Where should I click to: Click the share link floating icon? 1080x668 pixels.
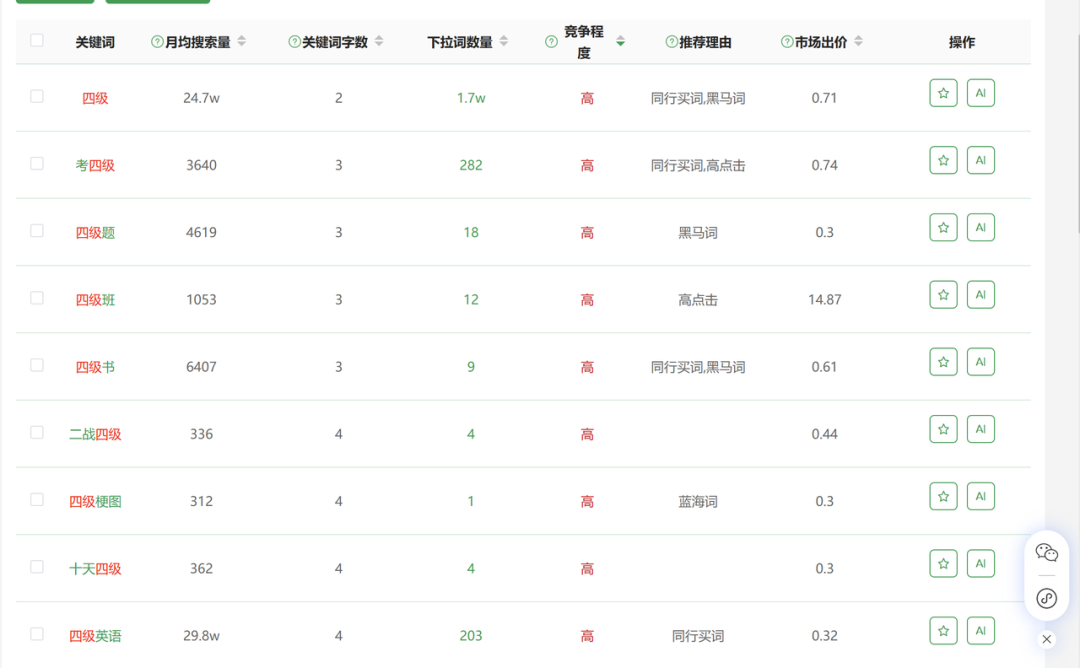pyautogui.click(x=1046, y=599)
